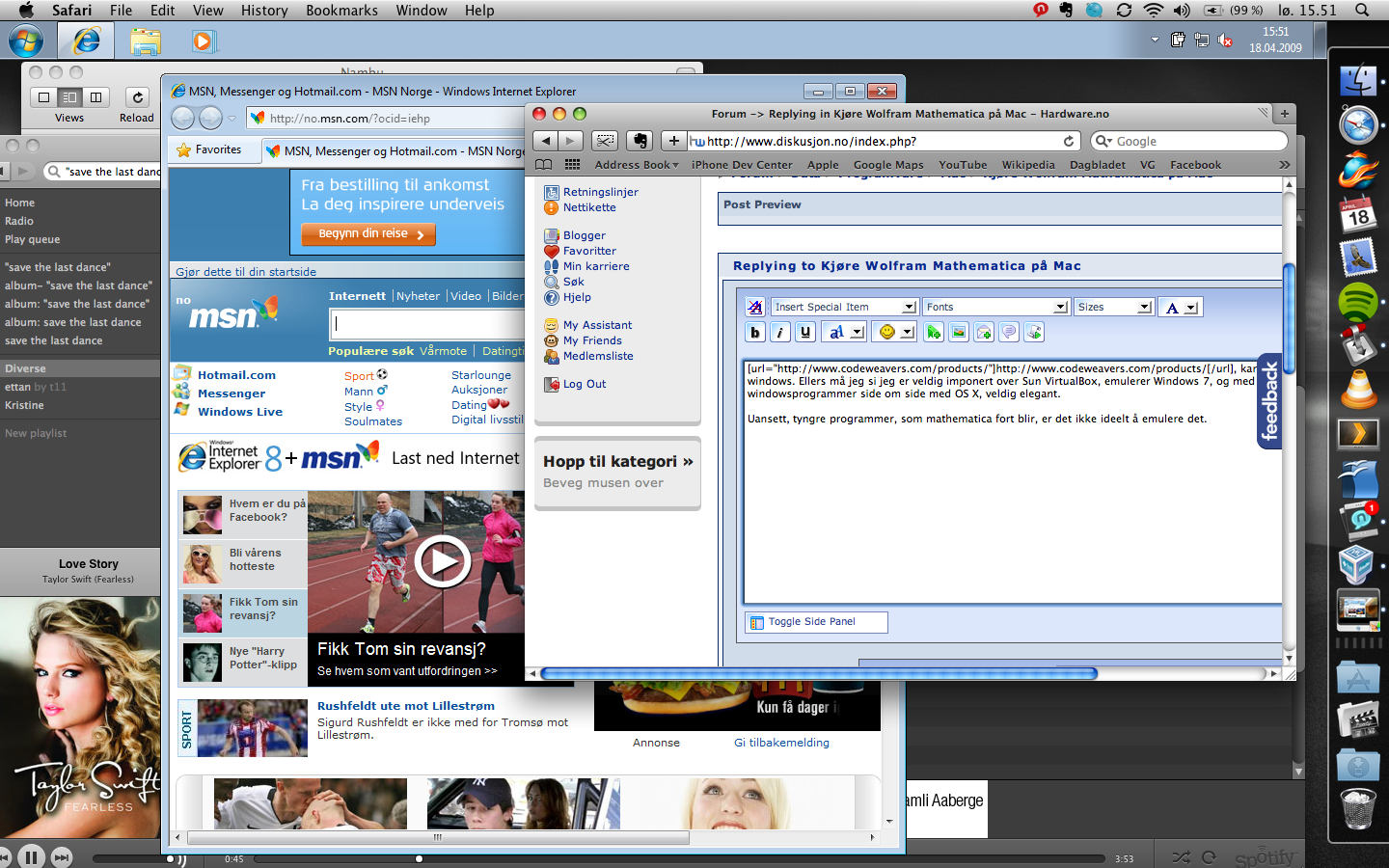Show all bookmarks book icon in Safari
1389x868 pixels.
(544, 165)
